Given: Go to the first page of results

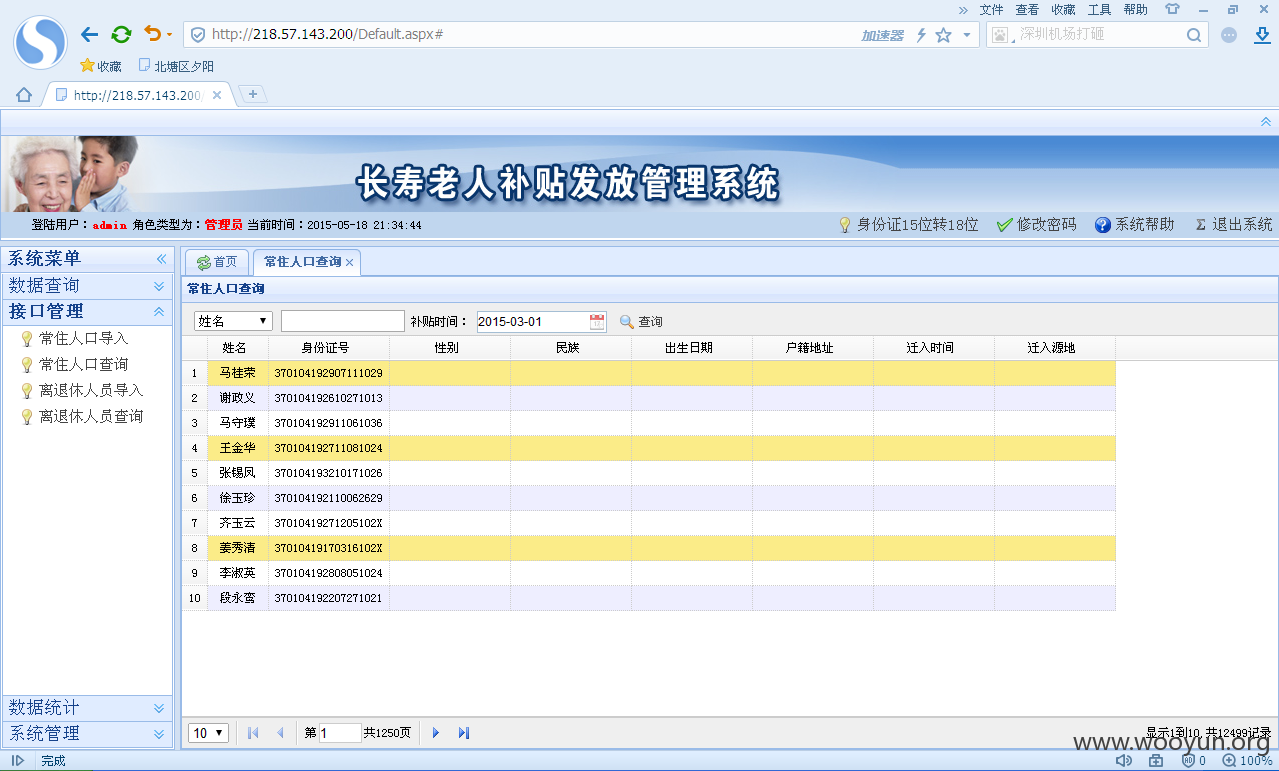Looking at the screenshot, I should (x=253, y=733).
